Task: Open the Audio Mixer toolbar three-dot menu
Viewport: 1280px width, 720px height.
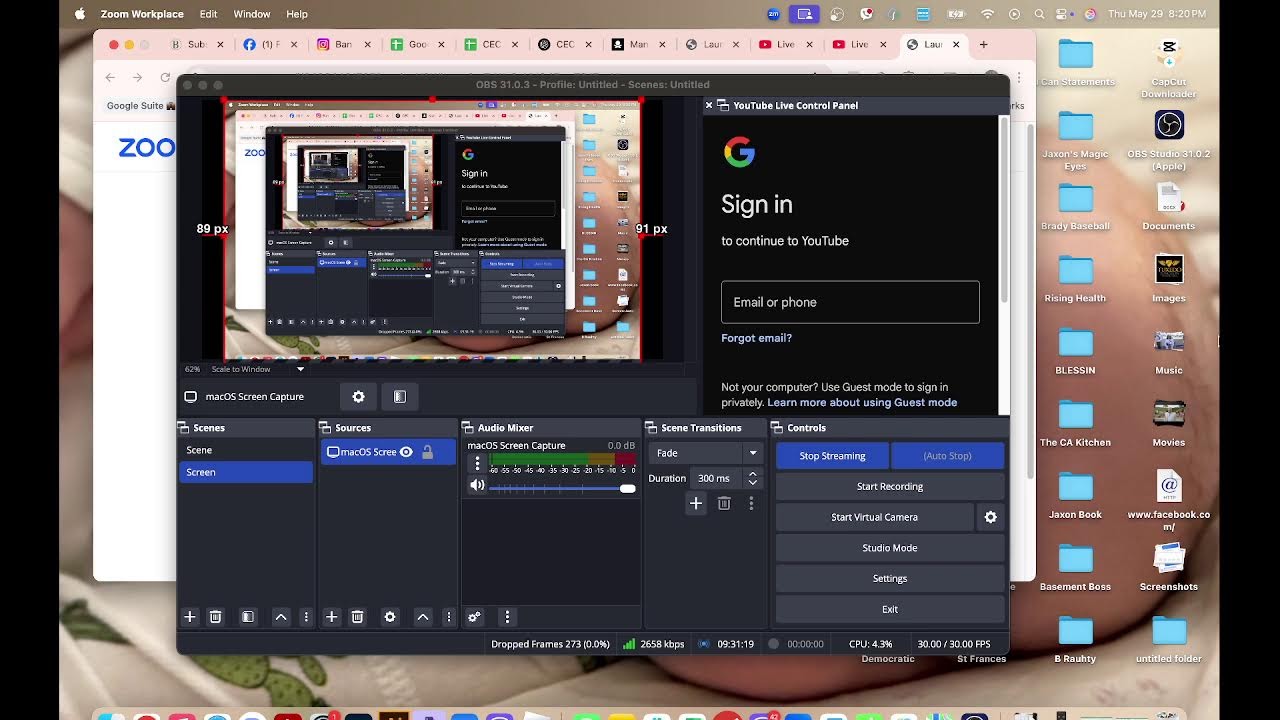Action: tap(507, 617)
